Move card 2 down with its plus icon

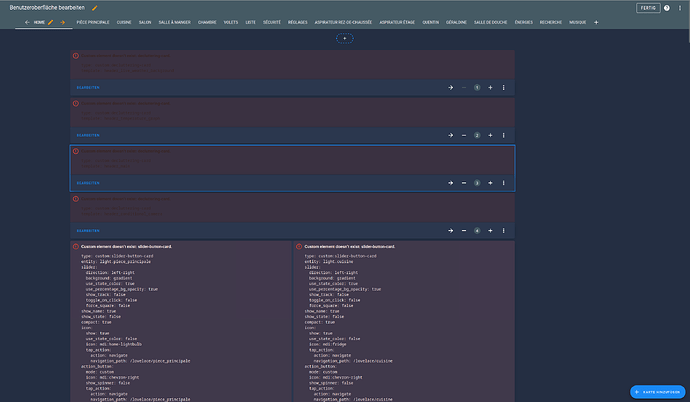(490, 135)
